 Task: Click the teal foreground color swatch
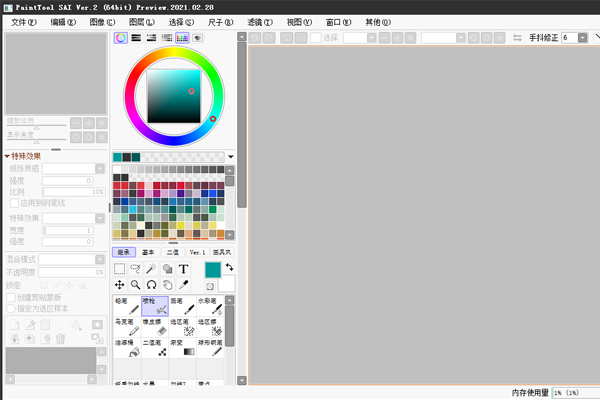click(x=212, y=269)
